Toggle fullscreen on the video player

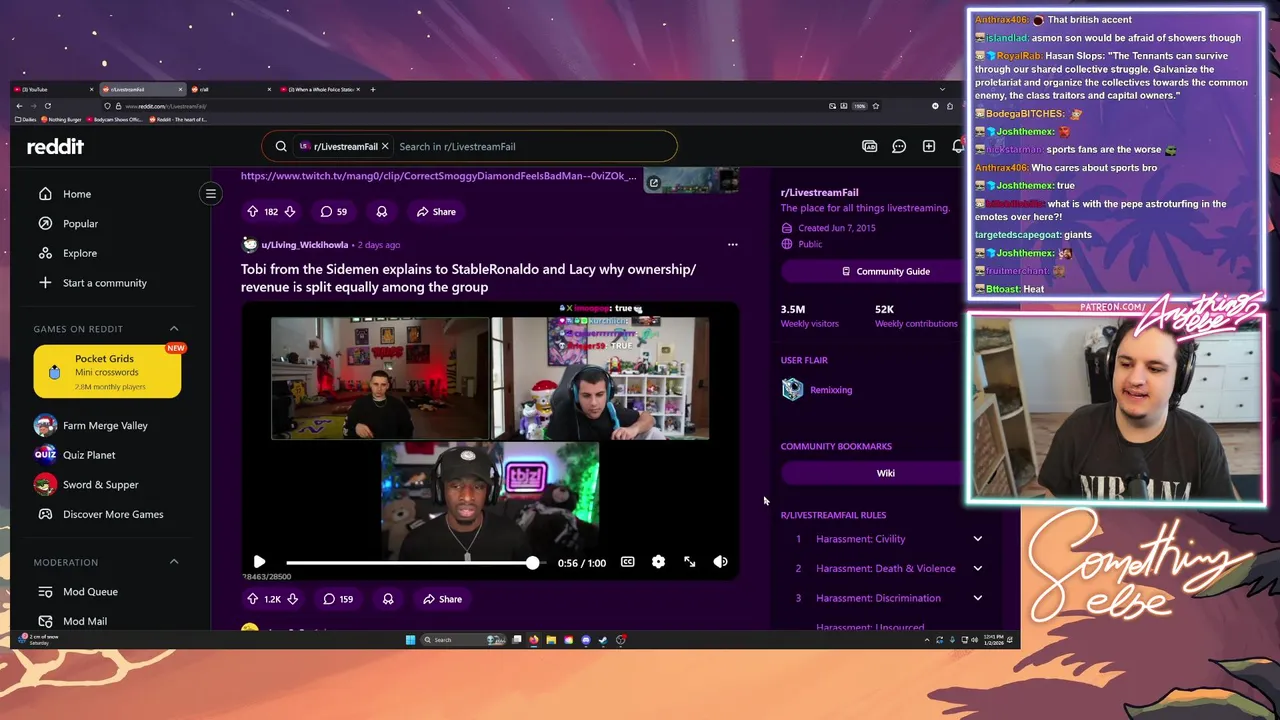click(x=689, y=562)
